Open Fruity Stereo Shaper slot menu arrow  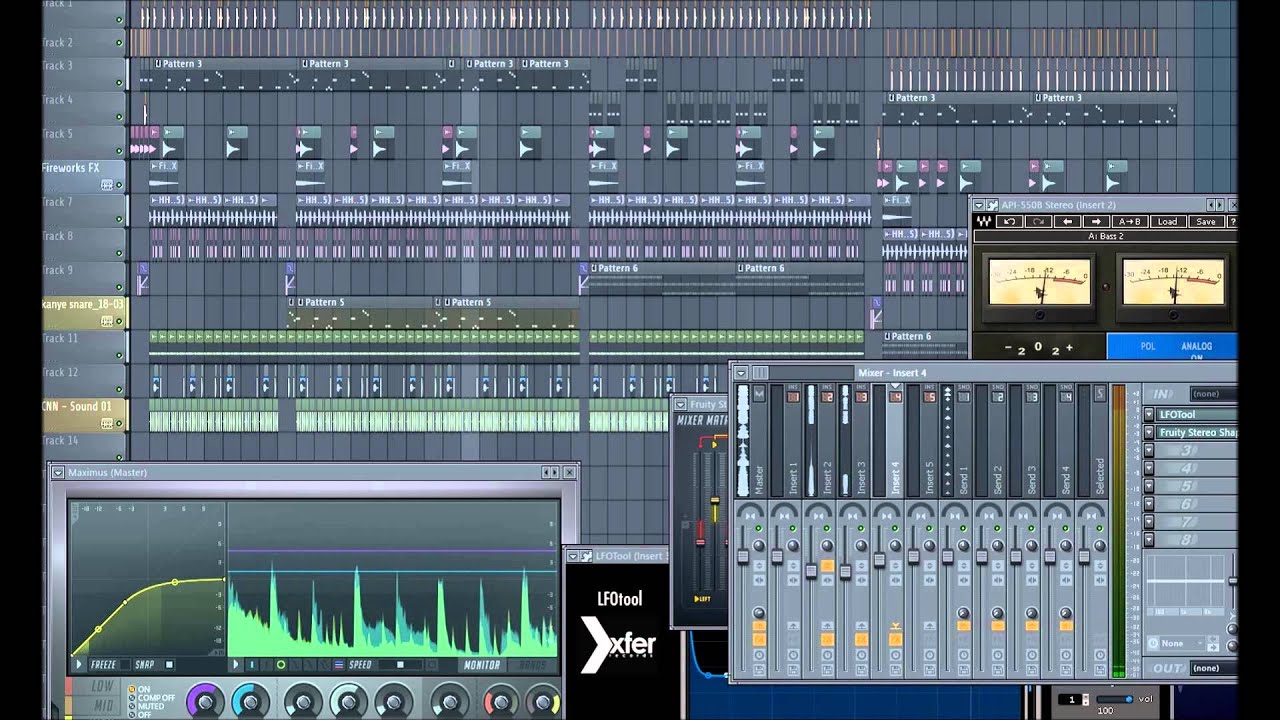(1149, 432)
